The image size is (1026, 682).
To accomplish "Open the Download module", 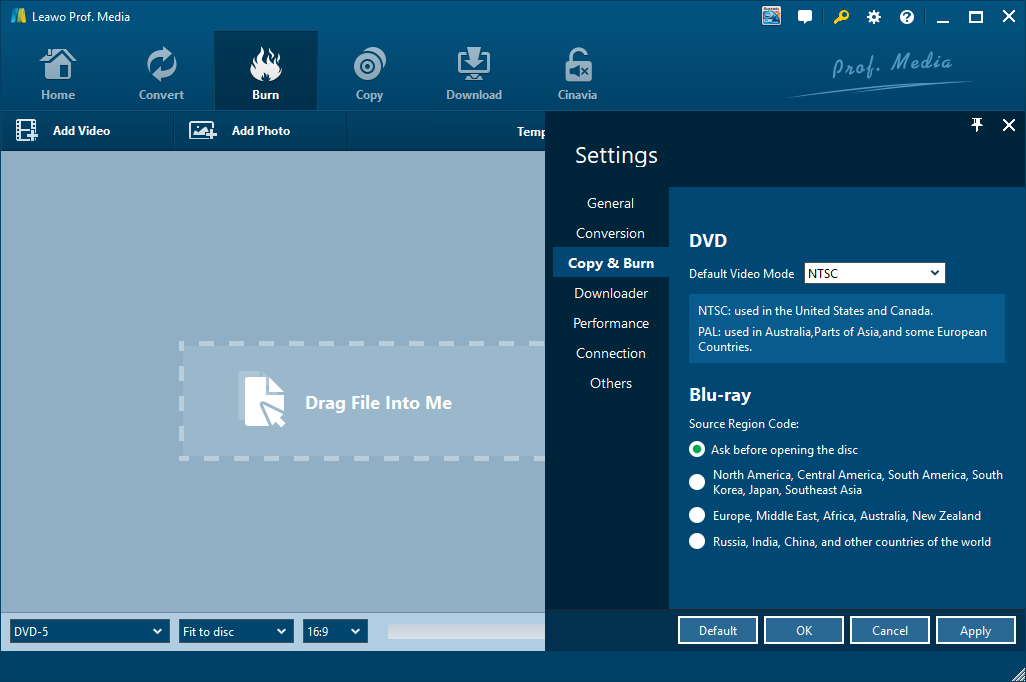I will [473, 66].
